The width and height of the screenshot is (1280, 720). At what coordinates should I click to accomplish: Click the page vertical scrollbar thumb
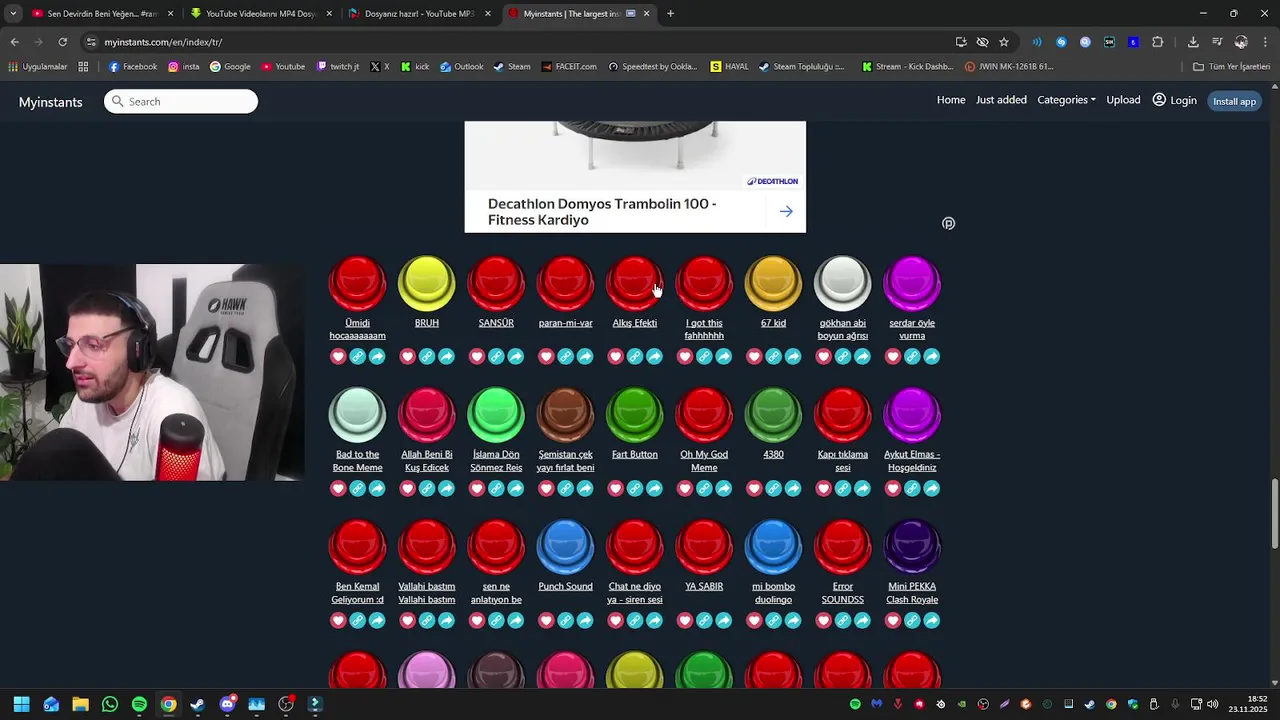pyautogui.click(x=1275, y=513)
